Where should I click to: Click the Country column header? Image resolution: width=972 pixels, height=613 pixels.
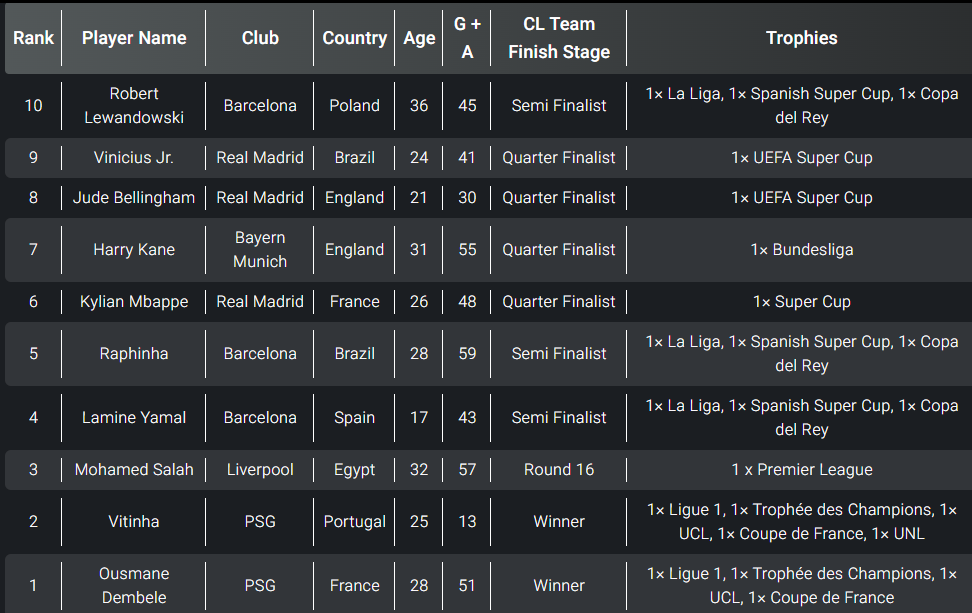tap(355, 38)
